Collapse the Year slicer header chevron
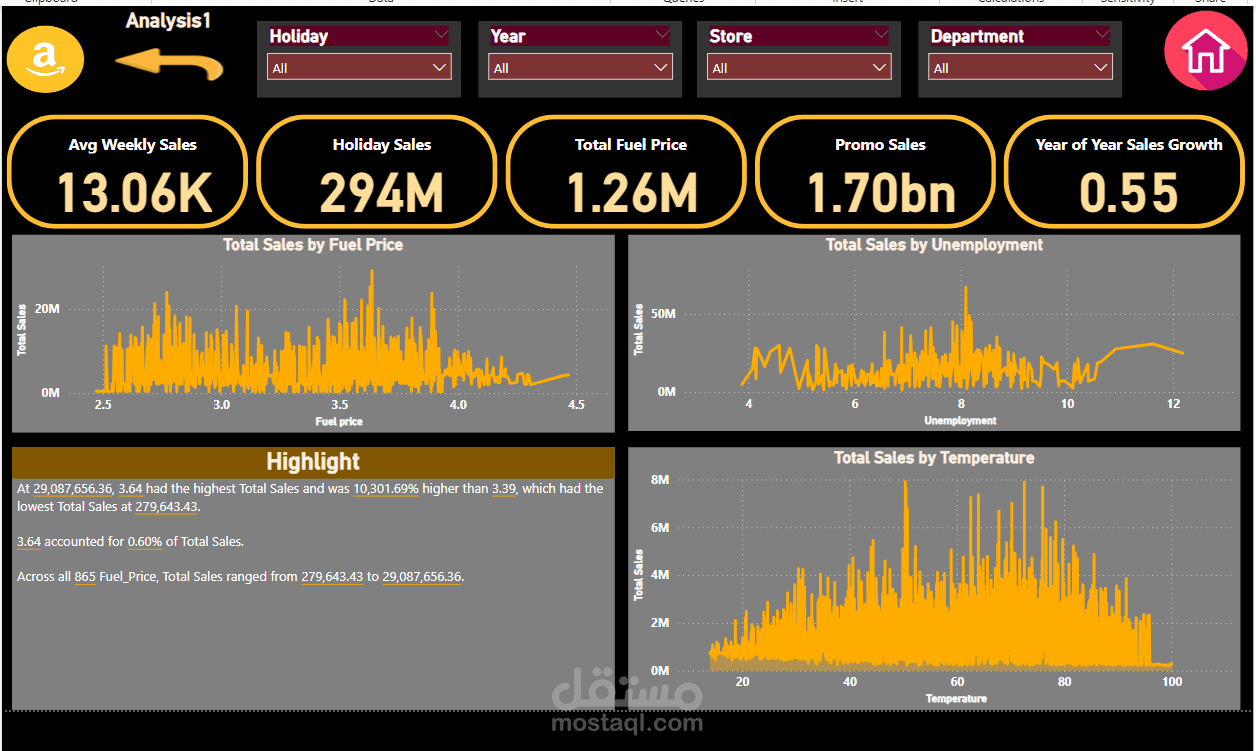1256x751 pixels. point(662,35)
